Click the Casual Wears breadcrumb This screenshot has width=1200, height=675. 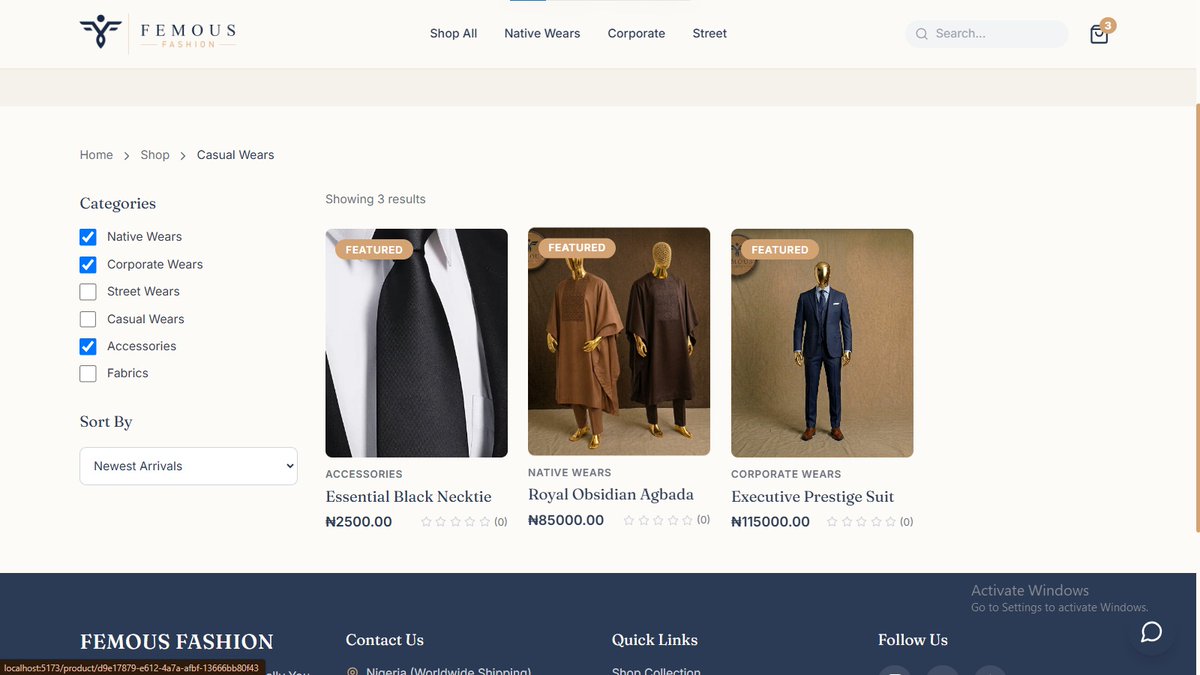click(x=235, y=155)
